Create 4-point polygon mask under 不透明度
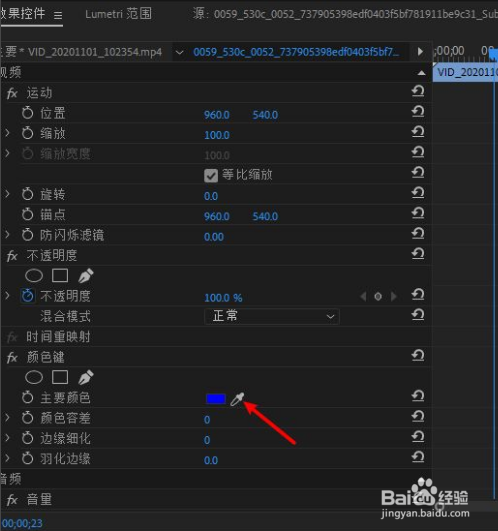Image resolution: width=498 pixels, height=531 pixels. (x=60, y=276)
